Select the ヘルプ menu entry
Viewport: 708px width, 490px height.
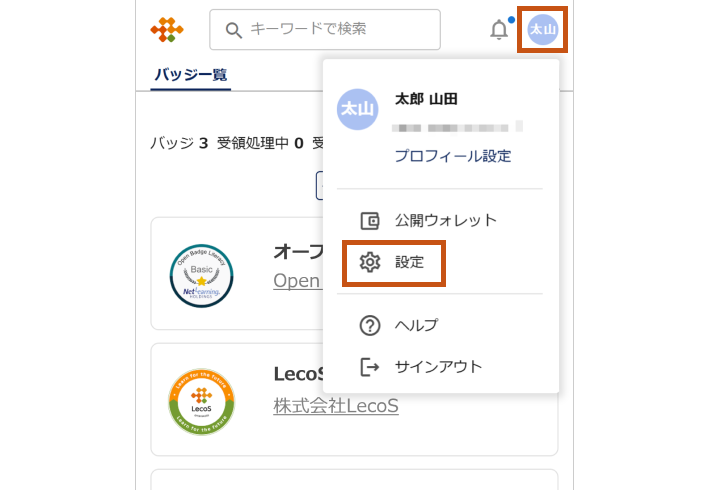(416, 325)
